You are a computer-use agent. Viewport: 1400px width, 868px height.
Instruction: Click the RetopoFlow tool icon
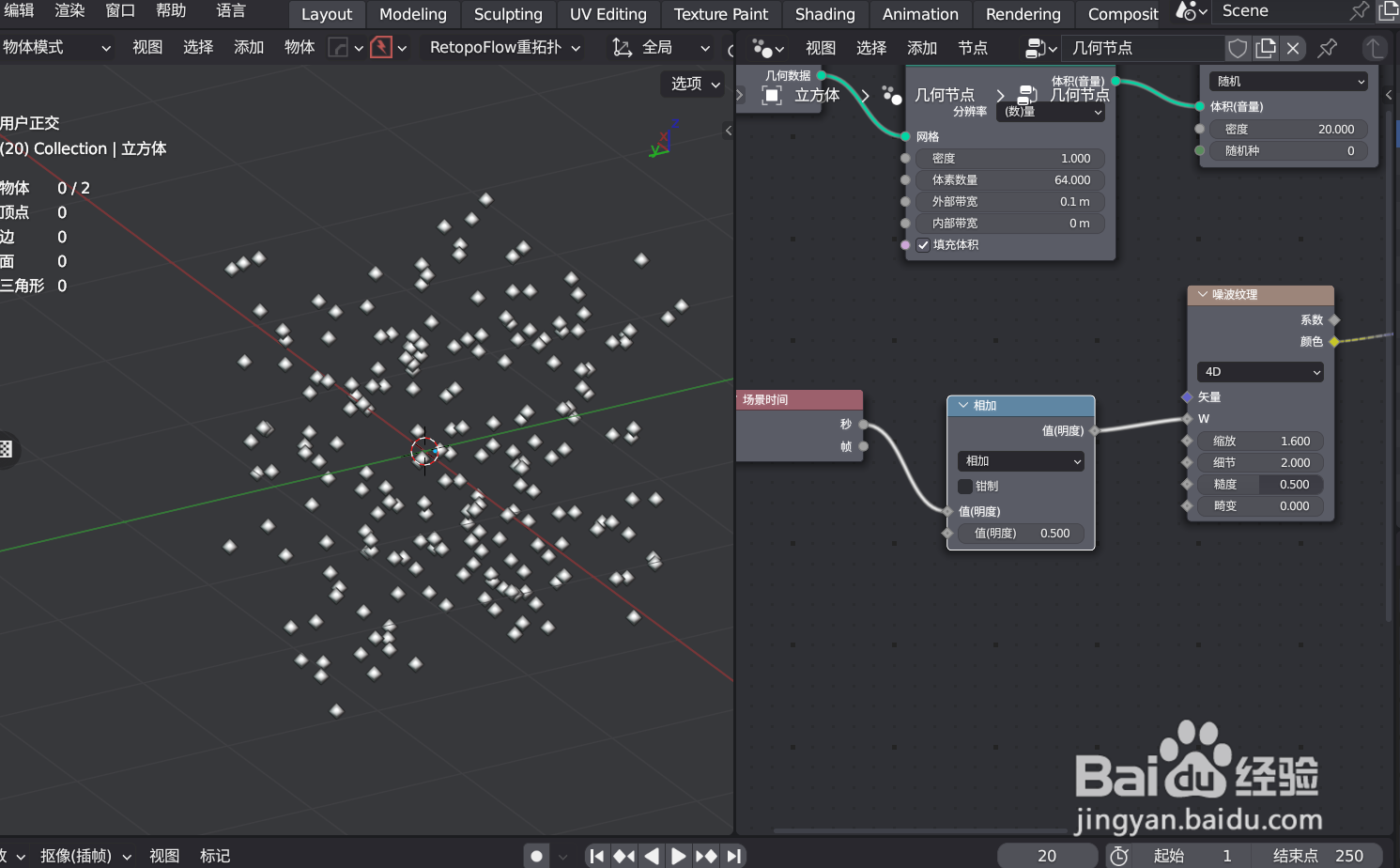(381, 47)
